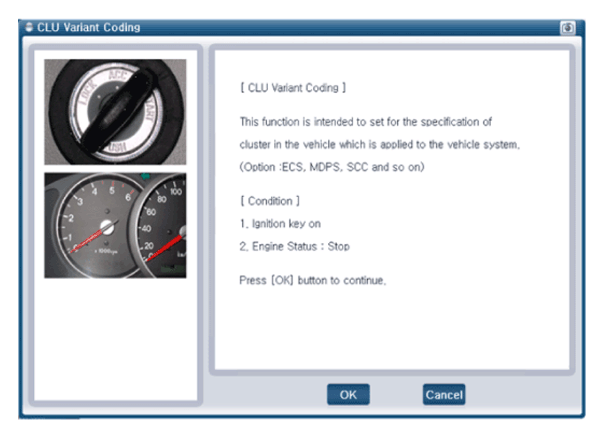Select the instrument cluster gauge image
Screen dimensions: 604x438
pyautogui.click(x=115, y=225)
